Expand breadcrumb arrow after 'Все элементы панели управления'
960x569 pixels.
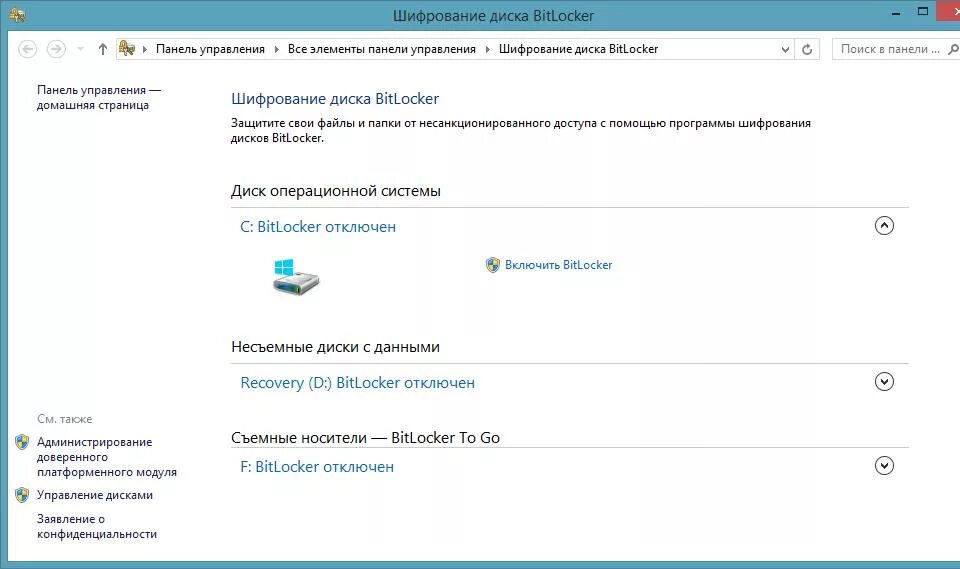pos(487,49)
